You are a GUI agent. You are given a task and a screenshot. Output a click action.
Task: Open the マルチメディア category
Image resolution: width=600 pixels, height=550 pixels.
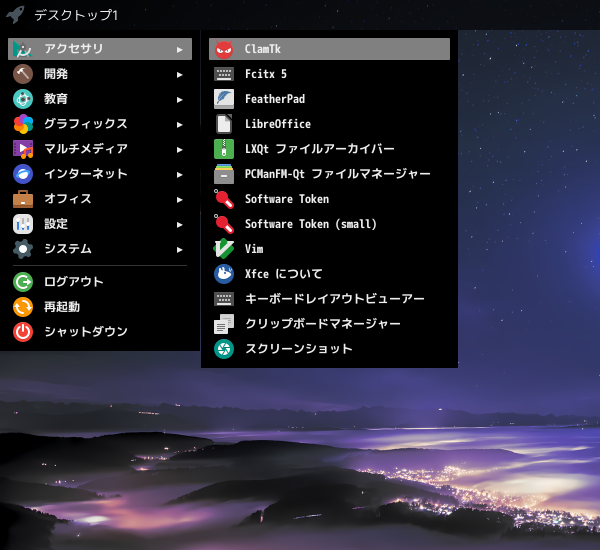[x=100, y=149]
